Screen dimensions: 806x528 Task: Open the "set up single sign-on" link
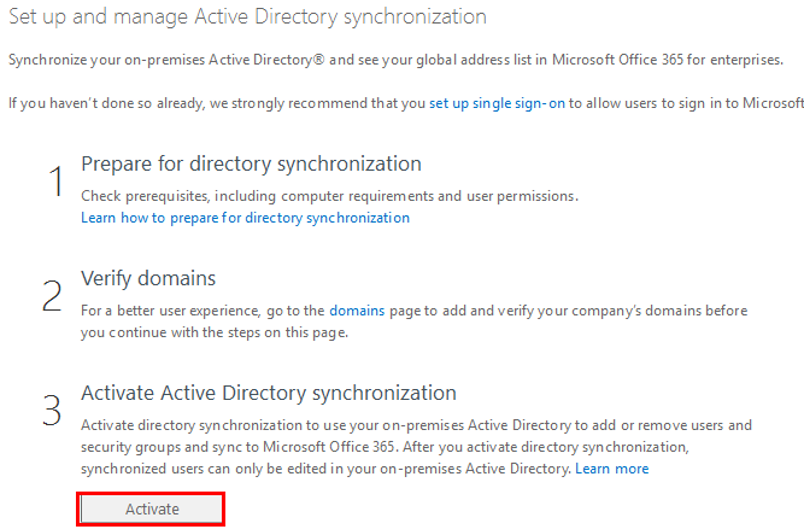(496, 103)
